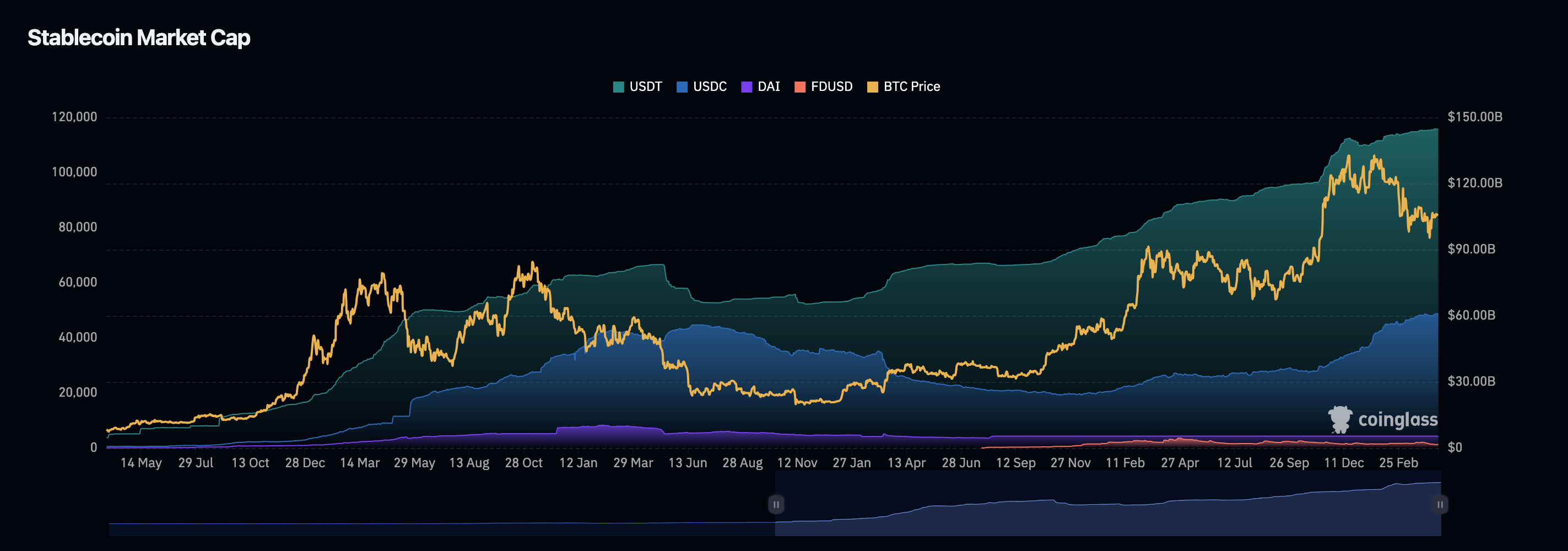The width and height of the screenshot is (1568, 551).
Task: Click the 28 Oct date label
Action: [x=523, y=463]
